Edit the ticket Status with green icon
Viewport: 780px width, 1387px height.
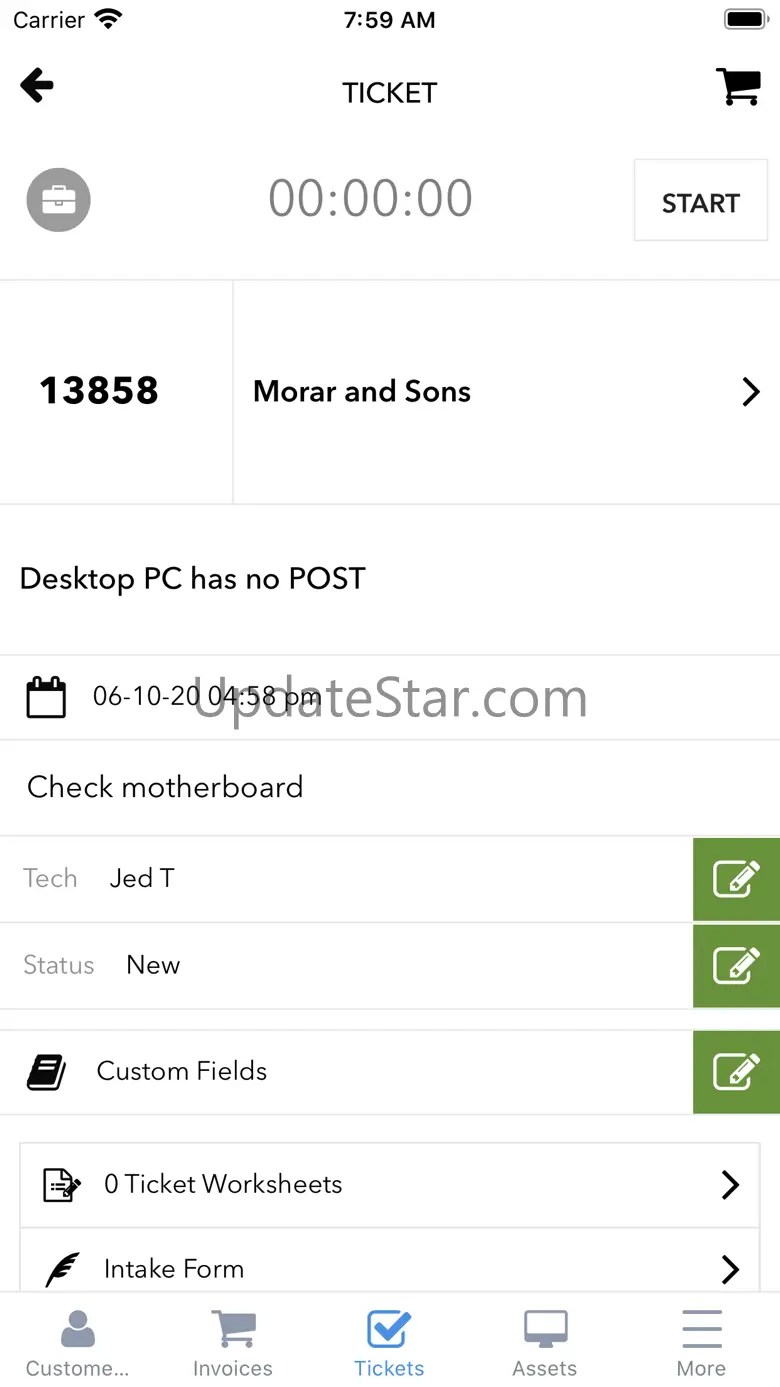click(736, 965)
